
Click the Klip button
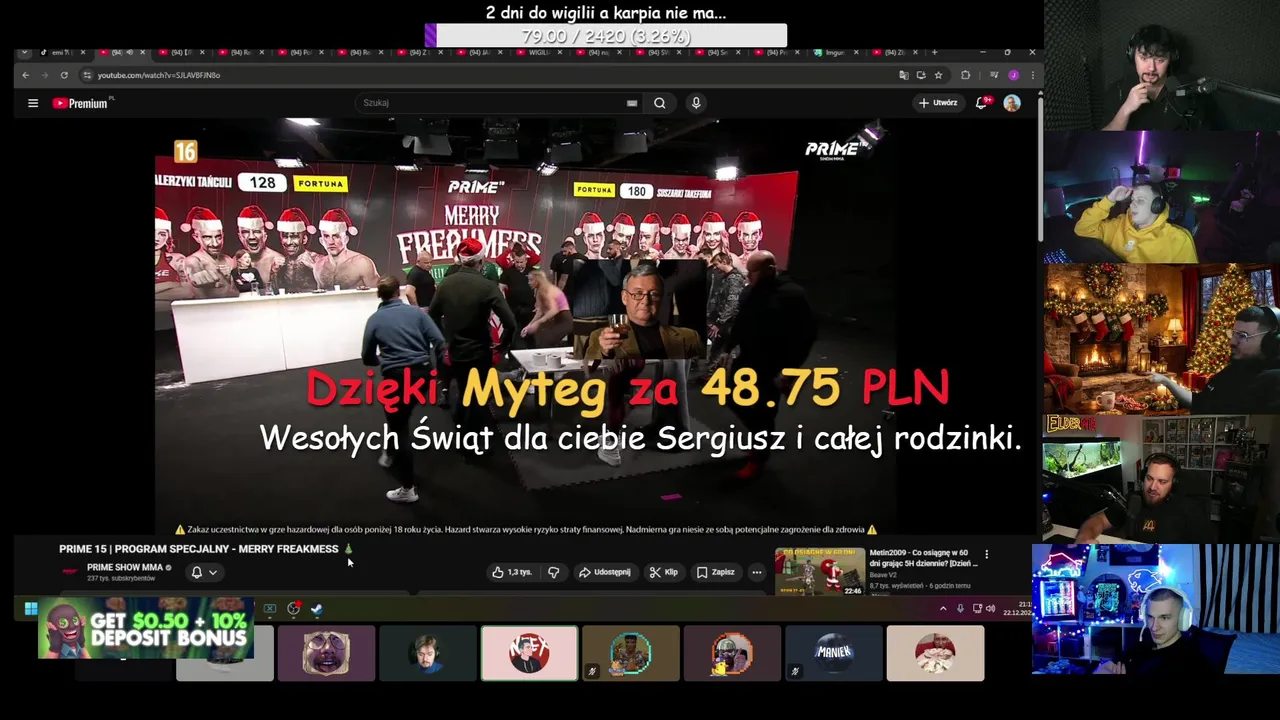tap(664, 572)
